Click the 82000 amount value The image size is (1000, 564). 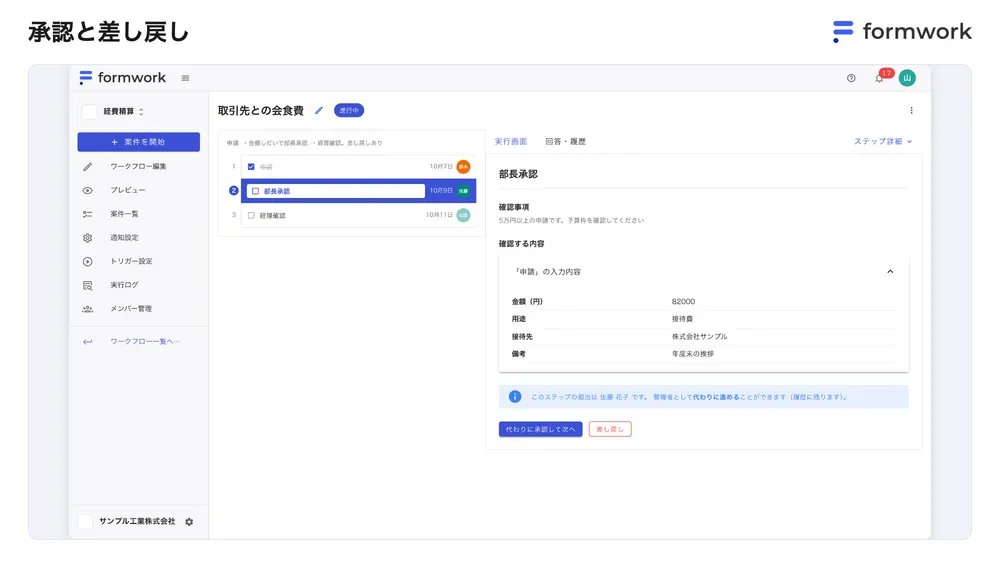tap(683, 301)
